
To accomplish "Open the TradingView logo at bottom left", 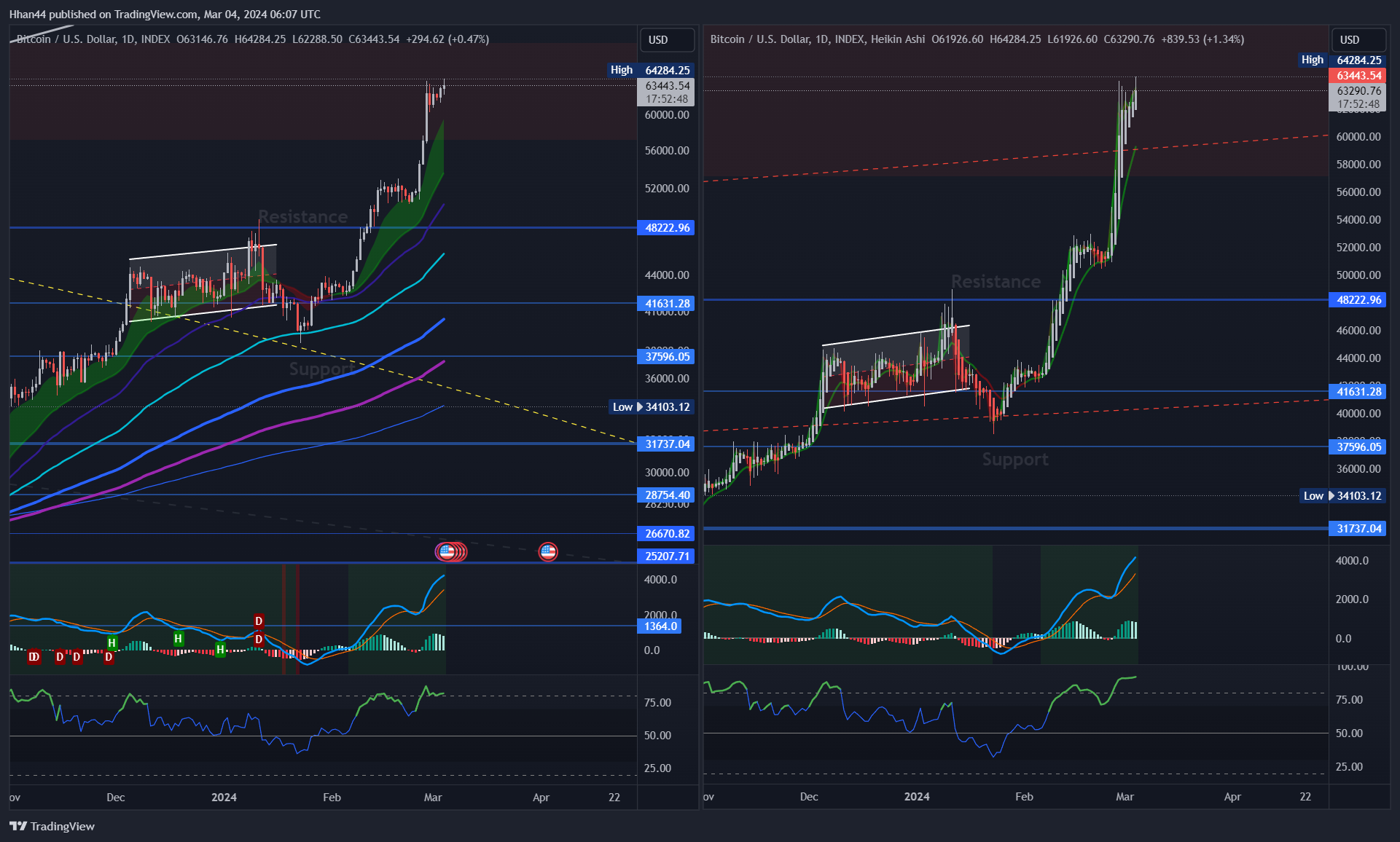I will click(x=52, y=826).
